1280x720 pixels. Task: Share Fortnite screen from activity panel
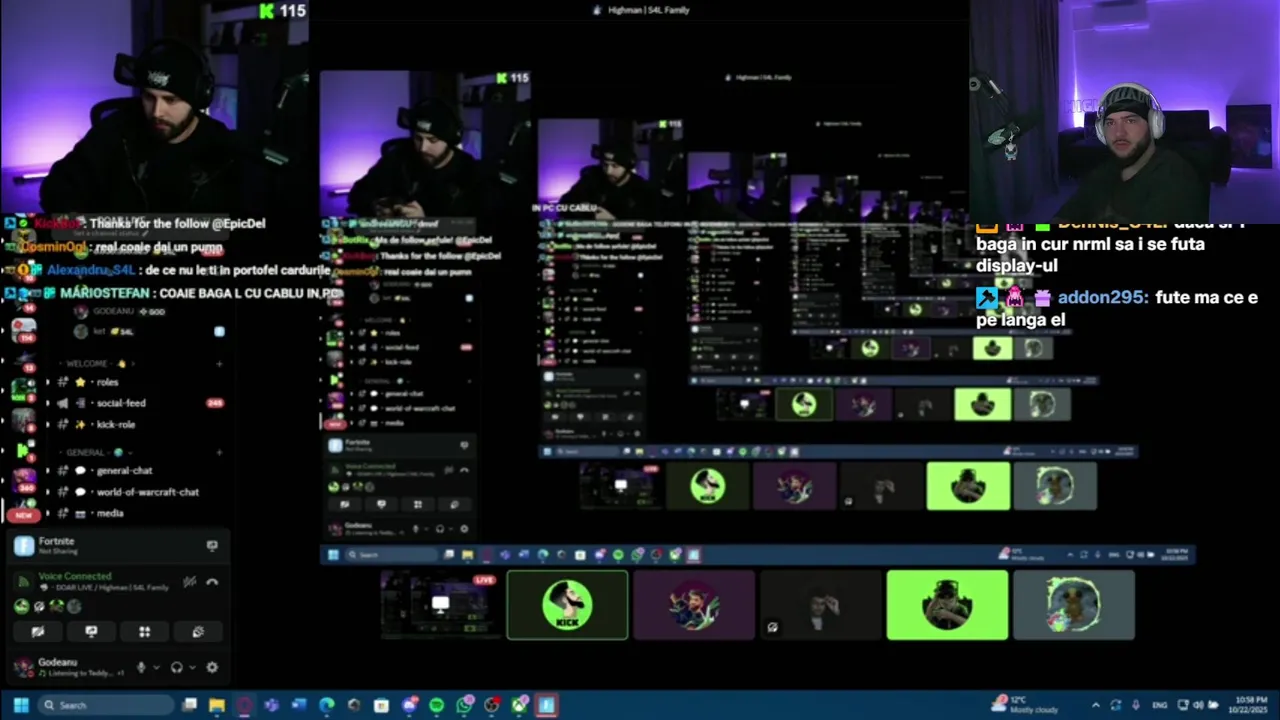212,545
